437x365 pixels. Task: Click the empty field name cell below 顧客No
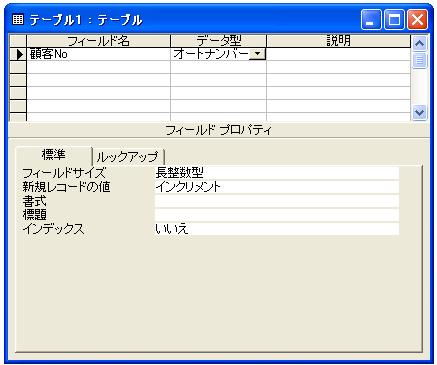(x=98, y=67)
